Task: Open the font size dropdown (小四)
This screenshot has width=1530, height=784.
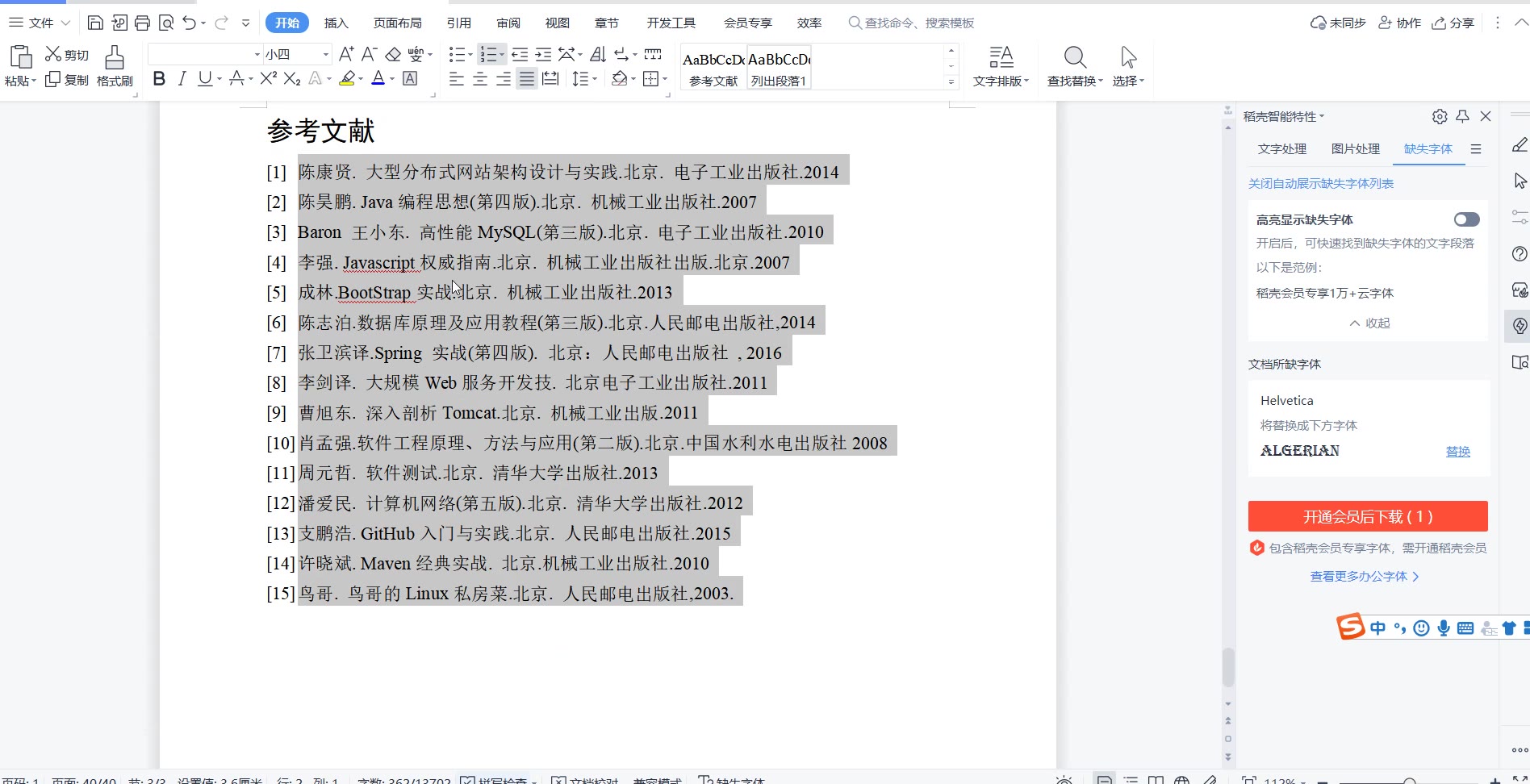Action: click(x=326, y=54)
